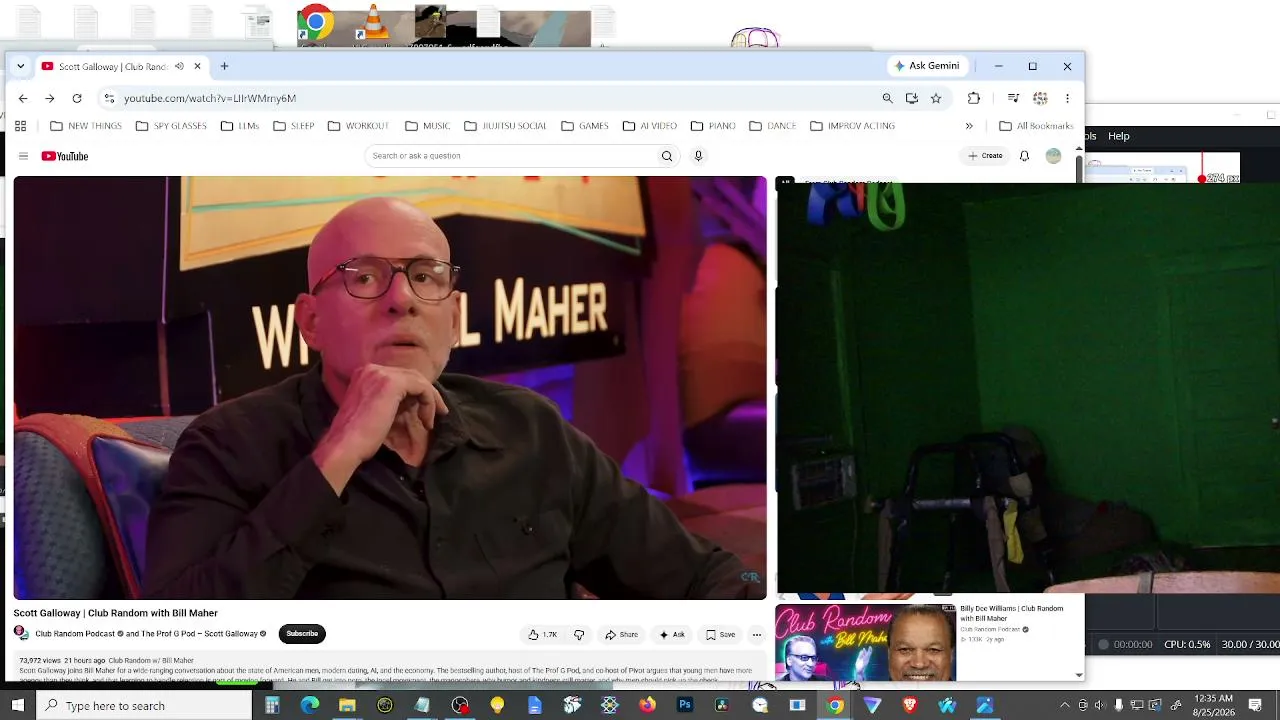Open the Club Random Podcast channel avatar
Viewport: 1280px width, 720px height.
tap(20, 633)
